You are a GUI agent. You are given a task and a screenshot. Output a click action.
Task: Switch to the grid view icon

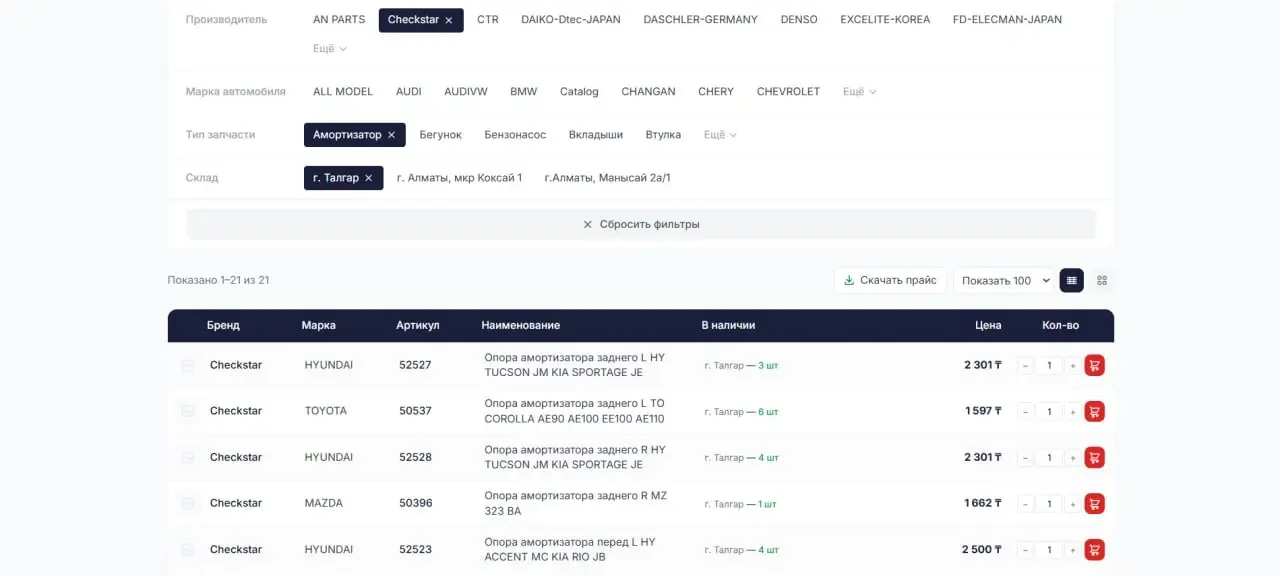click(1102, 280)
